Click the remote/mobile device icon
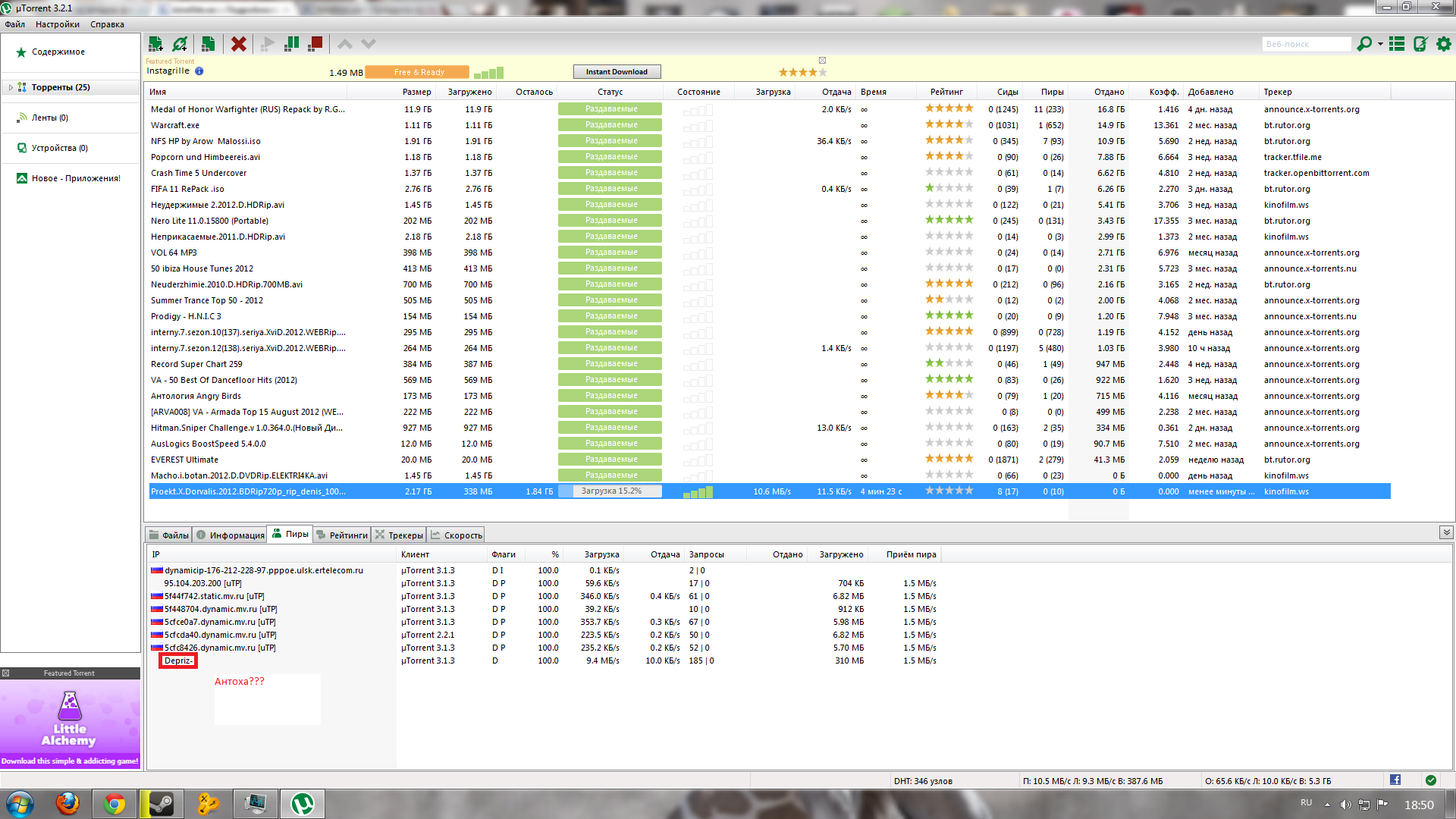 [x=1420, y=44]
